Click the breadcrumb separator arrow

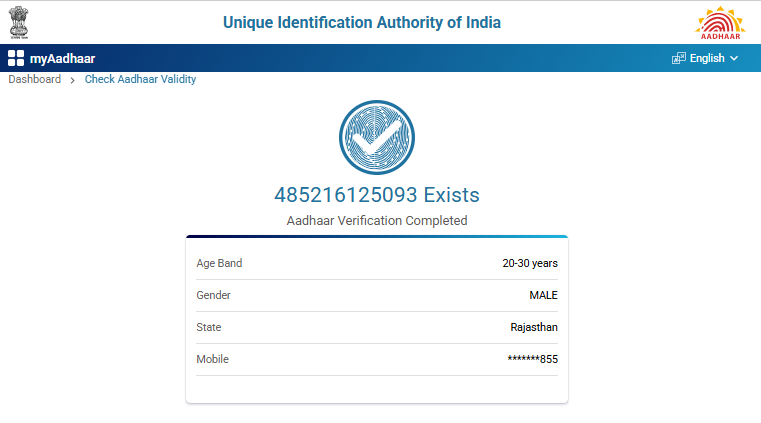(73, 80)
